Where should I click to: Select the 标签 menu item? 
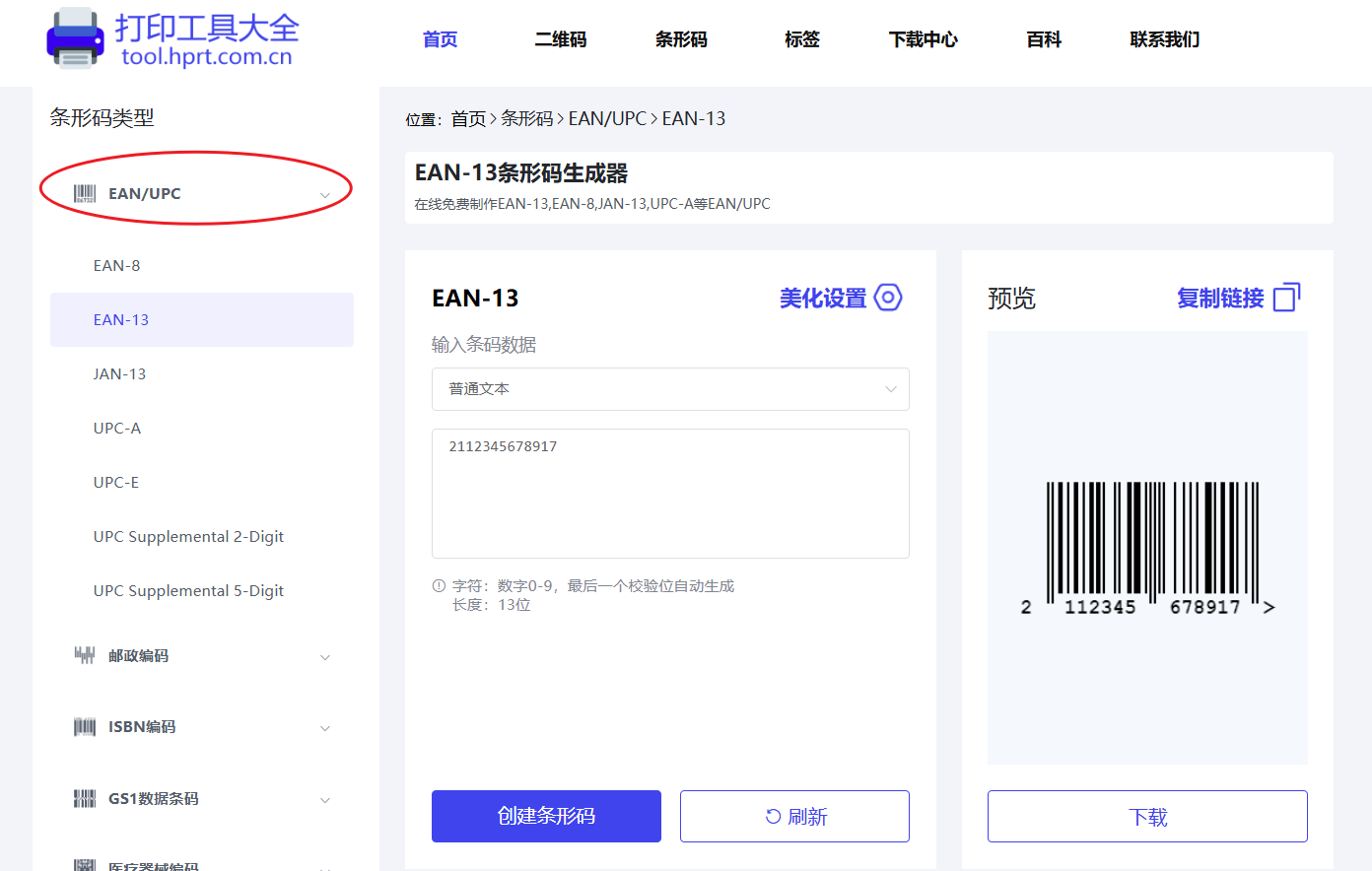pyautogui.click(x=801, y=39)
